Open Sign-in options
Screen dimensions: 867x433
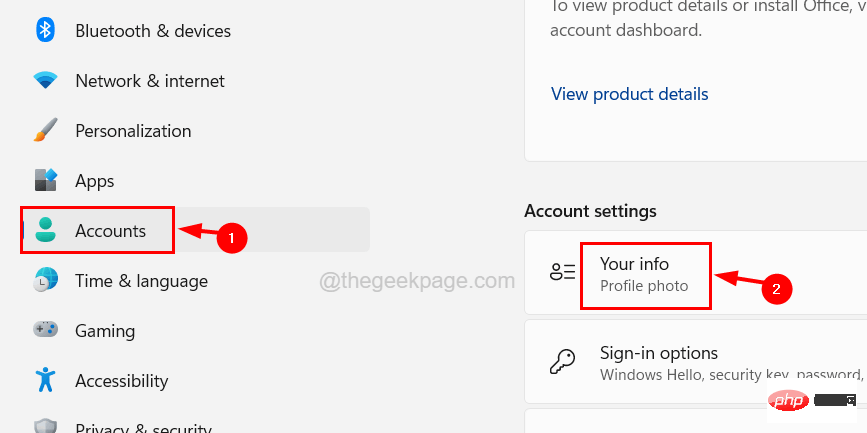696,362
